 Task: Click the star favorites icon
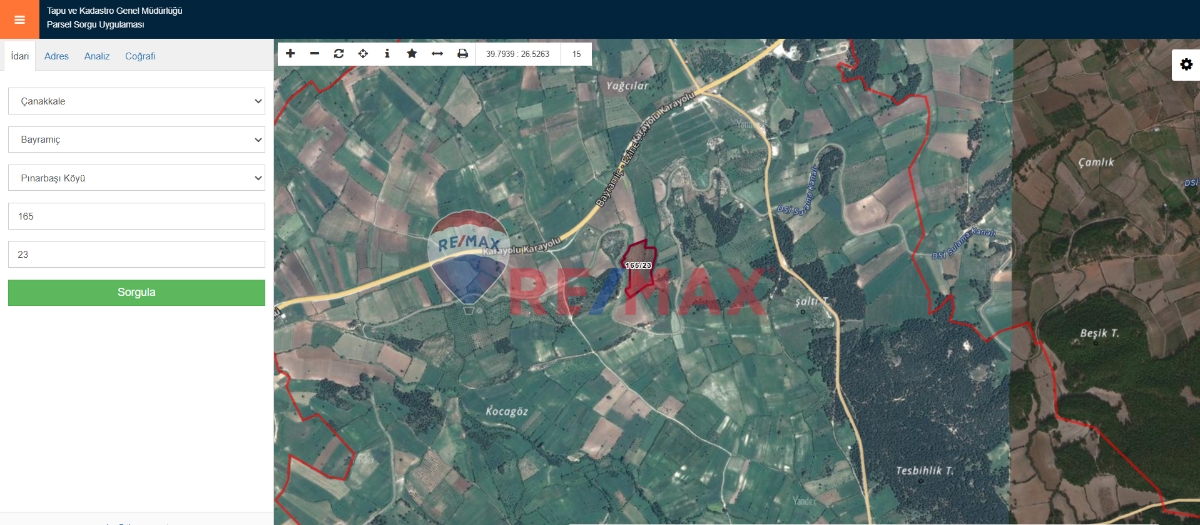(412, 54)
